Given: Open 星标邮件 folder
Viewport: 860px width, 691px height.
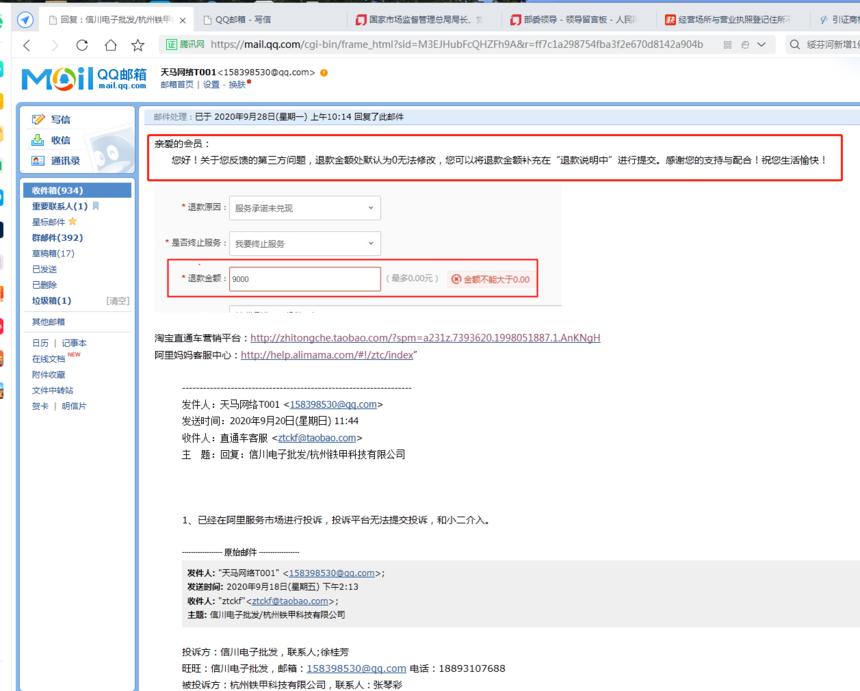Looking at the screenshot, I should coord(48,222).
